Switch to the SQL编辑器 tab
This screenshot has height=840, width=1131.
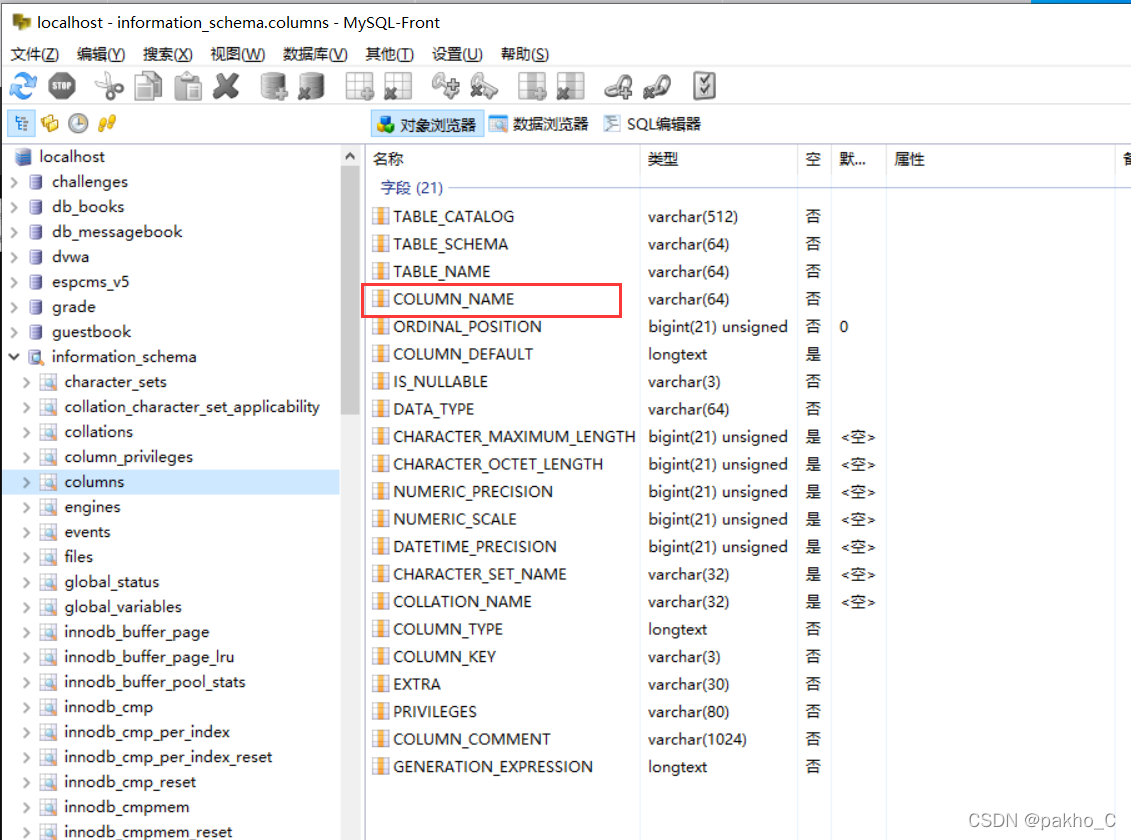point(653,124)
